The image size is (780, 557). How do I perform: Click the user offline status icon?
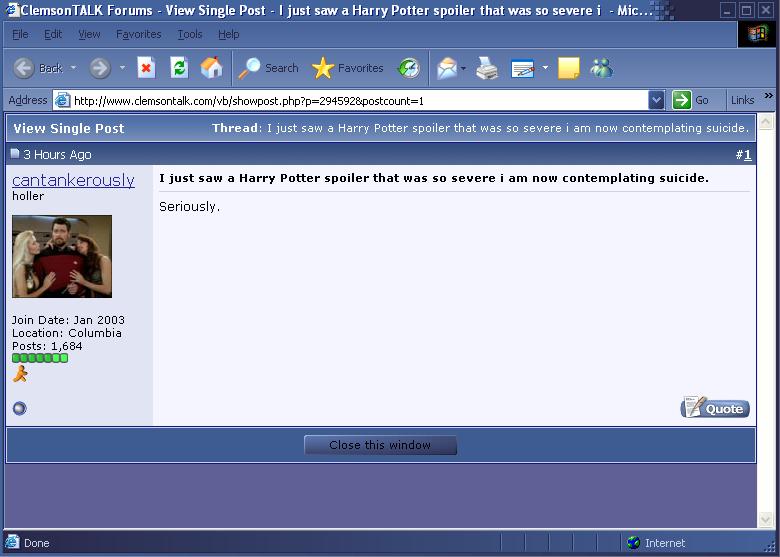click(x=19, y=408)
